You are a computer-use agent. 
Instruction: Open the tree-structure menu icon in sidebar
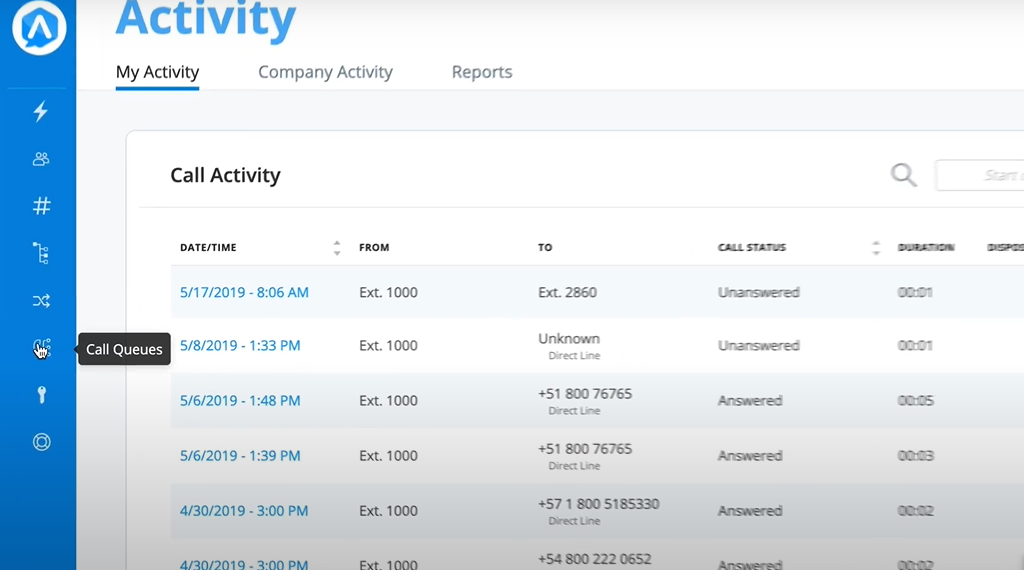click(x=41, y=253)
